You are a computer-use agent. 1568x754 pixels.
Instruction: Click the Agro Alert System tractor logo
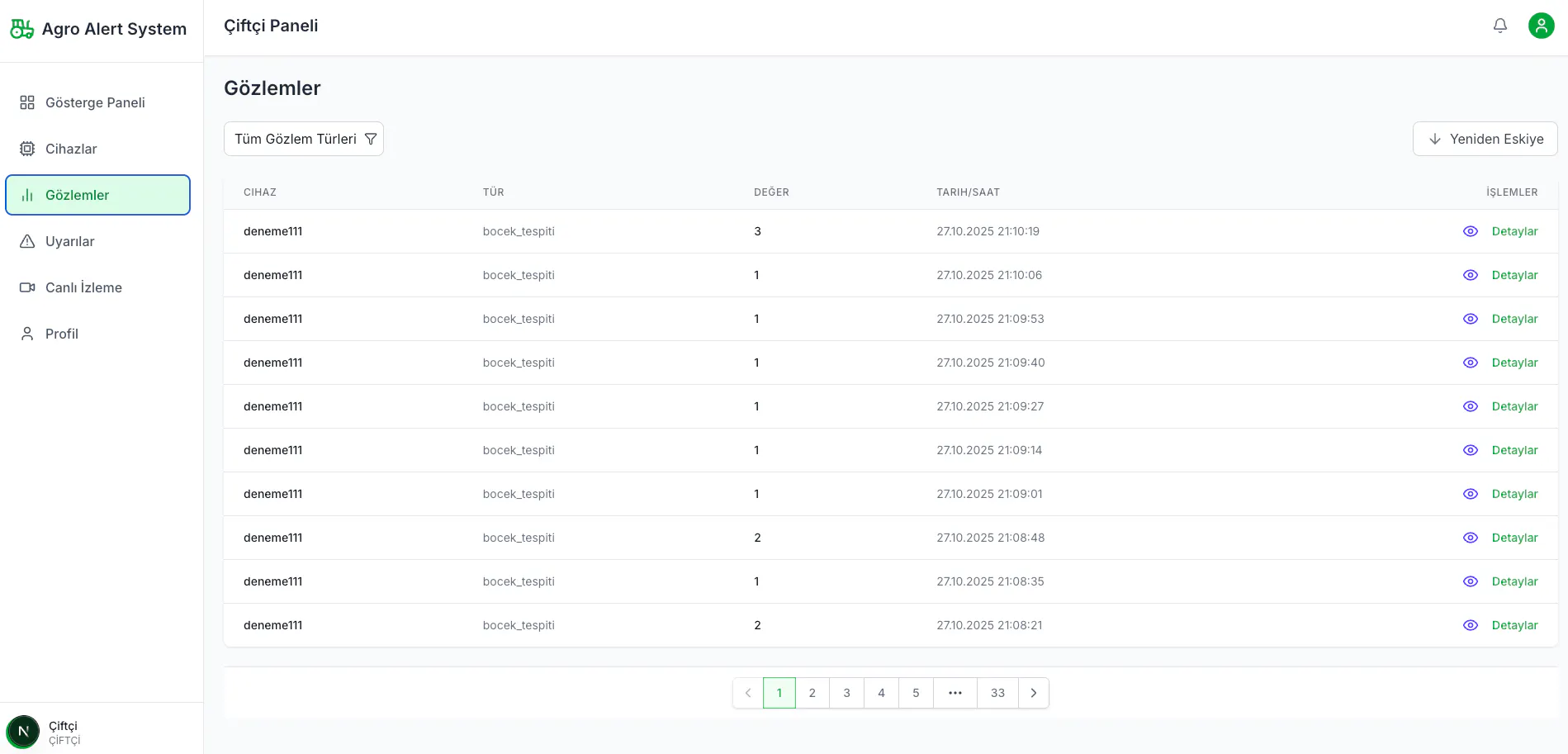tap(21, 29)
